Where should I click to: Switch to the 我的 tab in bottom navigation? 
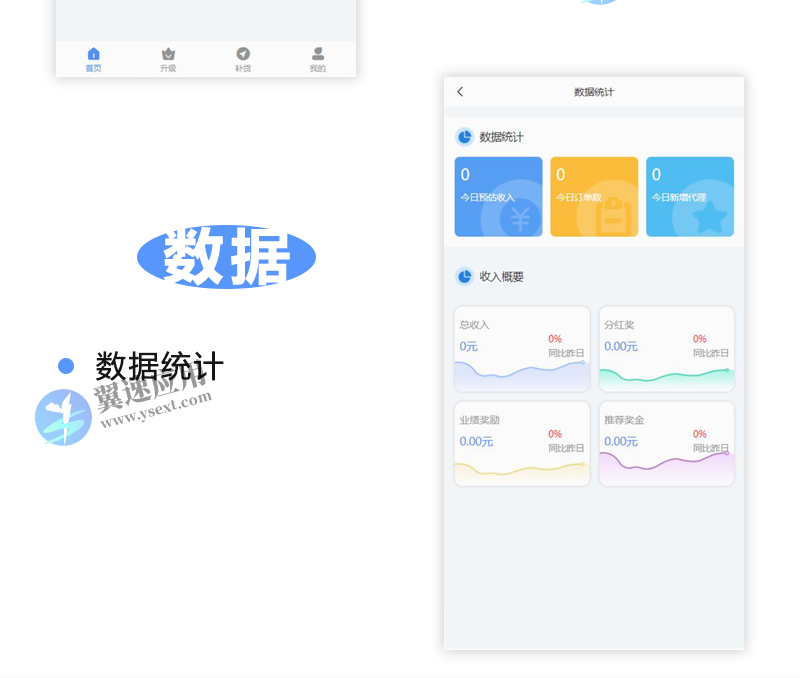(x=318, y=60)
